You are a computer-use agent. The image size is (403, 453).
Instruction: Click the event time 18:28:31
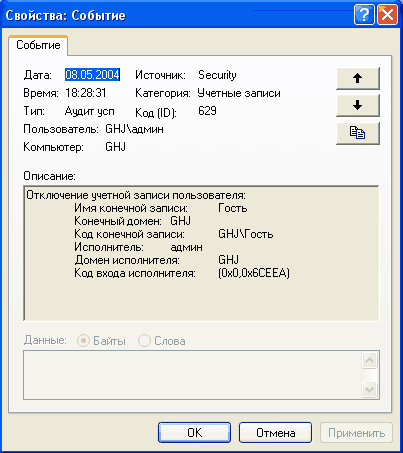[86, 93]
